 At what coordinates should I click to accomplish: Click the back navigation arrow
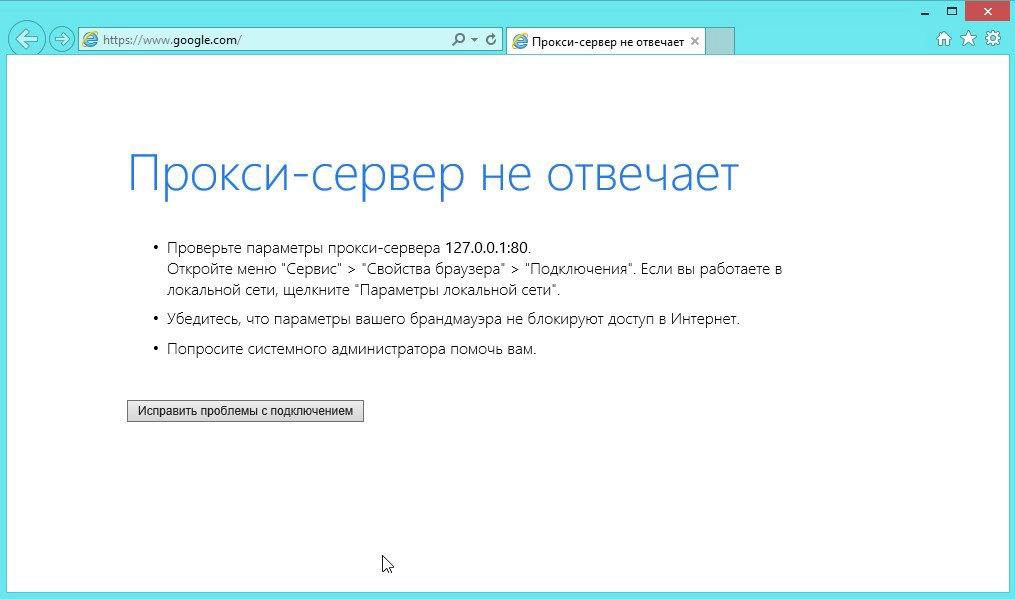(26, 39)
